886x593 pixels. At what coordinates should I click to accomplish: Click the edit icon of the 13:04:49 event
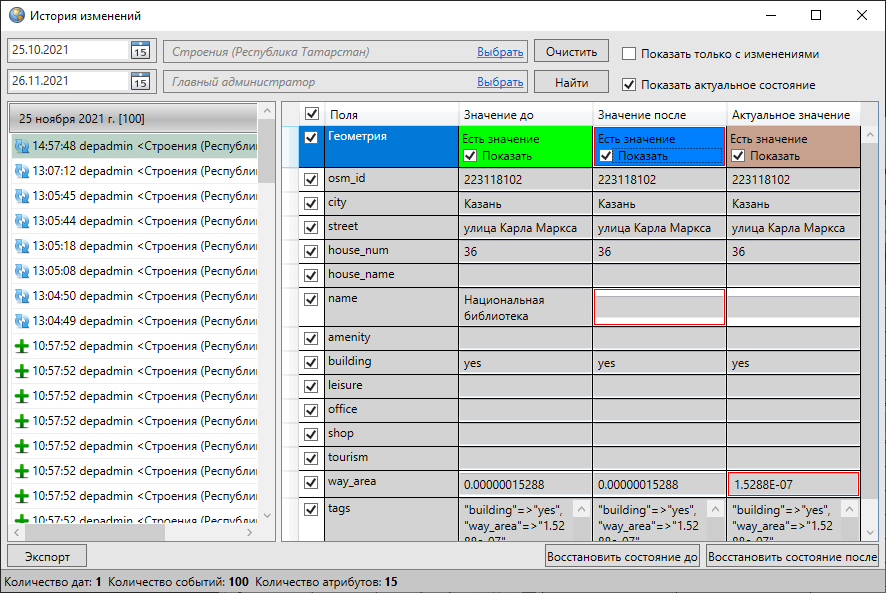[x=21, y=321]
